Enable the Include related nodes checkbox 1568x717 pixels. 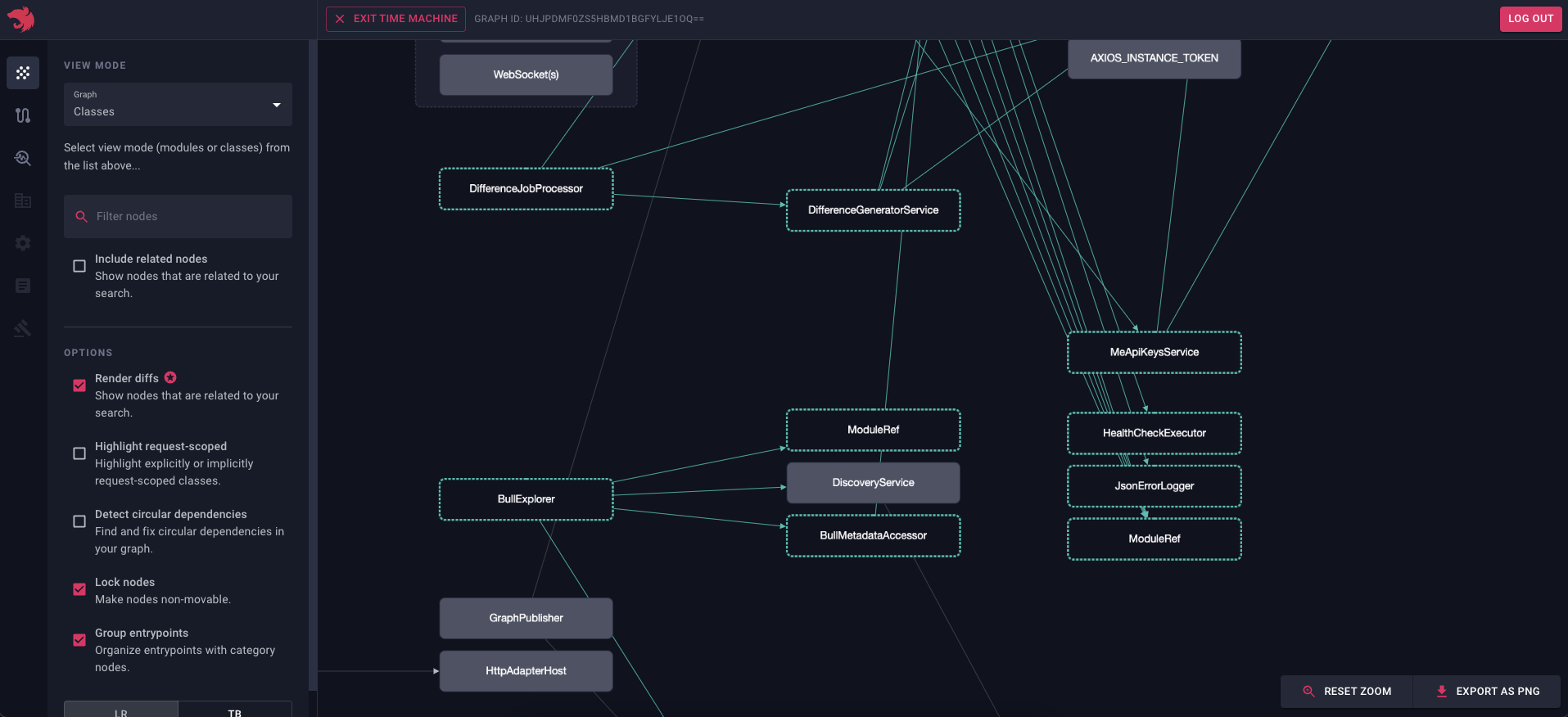pyautogui.click(x=79, y=266)
